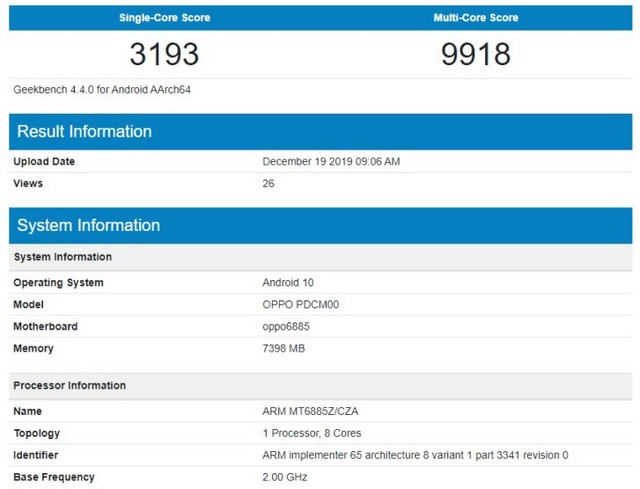The height and width of the screenshot is (489, 640).
Task: Select the 2.00 GHz frequency value
Action: (285, 477)
